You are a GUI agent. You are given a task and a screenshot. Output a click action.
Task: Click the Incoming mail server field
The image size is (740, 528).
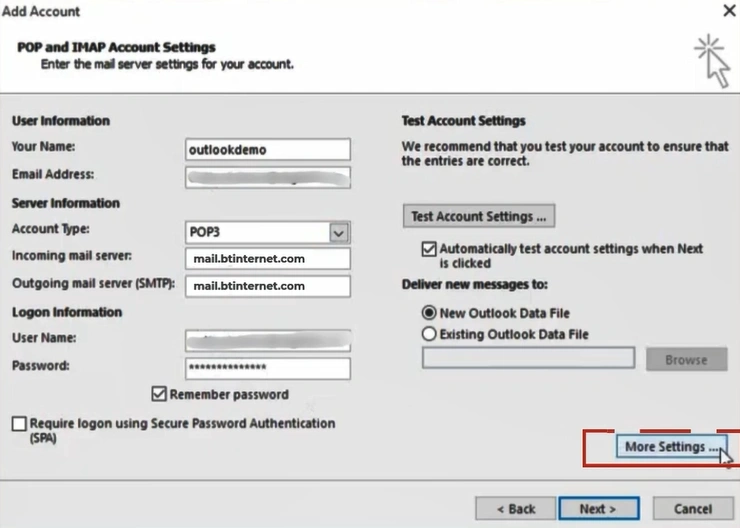268,259
